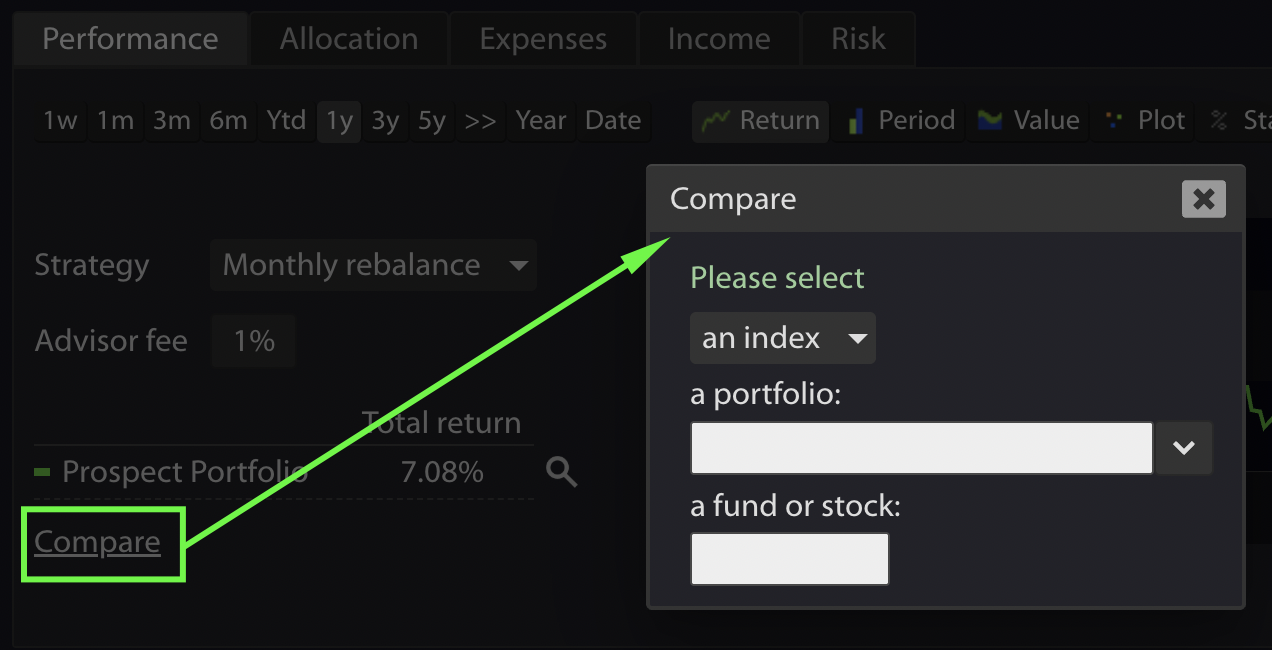
Task: Click the fund or stock input field
Action: [x=789, y=559]
